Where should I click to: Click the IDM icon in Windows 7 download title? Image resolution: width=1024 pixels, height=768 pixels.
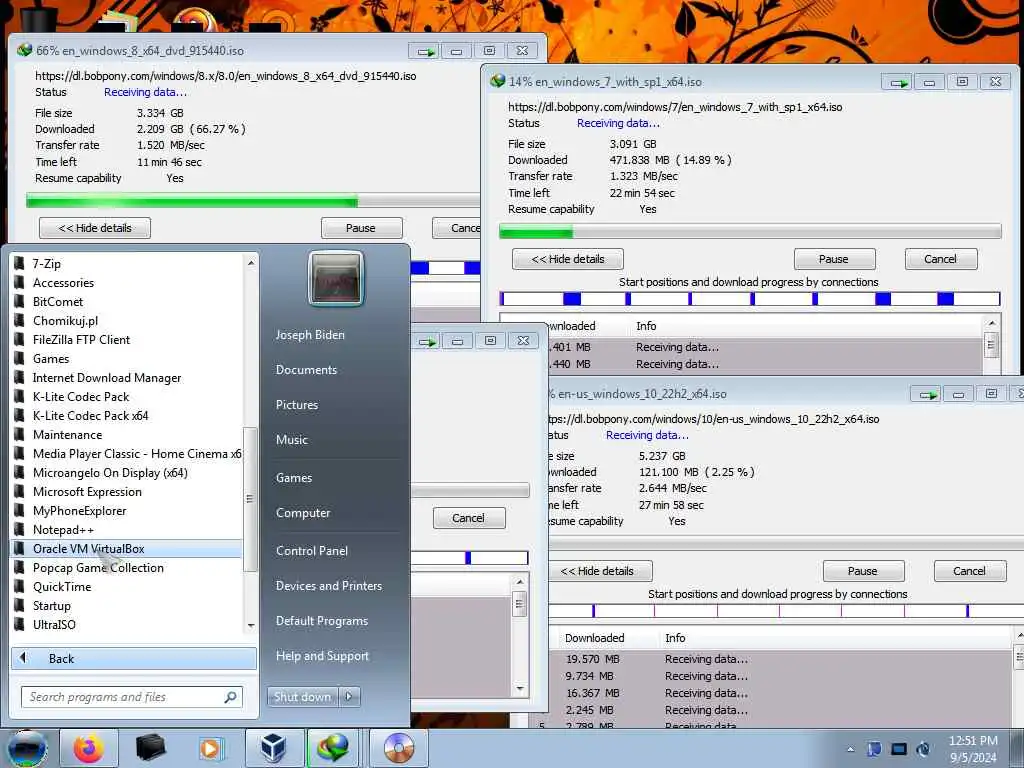click(x=498, y=81)
